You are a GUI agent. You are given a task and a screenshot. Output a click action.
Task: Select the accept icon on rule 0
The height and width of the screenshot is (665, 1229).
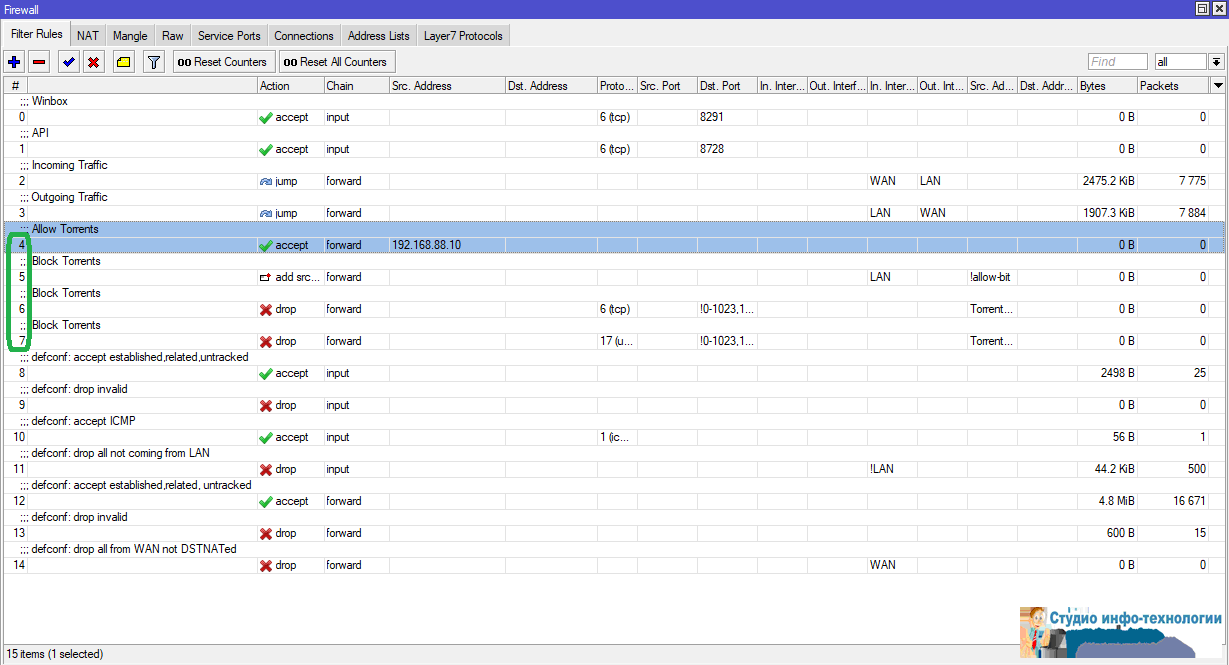tap(265, 117)
